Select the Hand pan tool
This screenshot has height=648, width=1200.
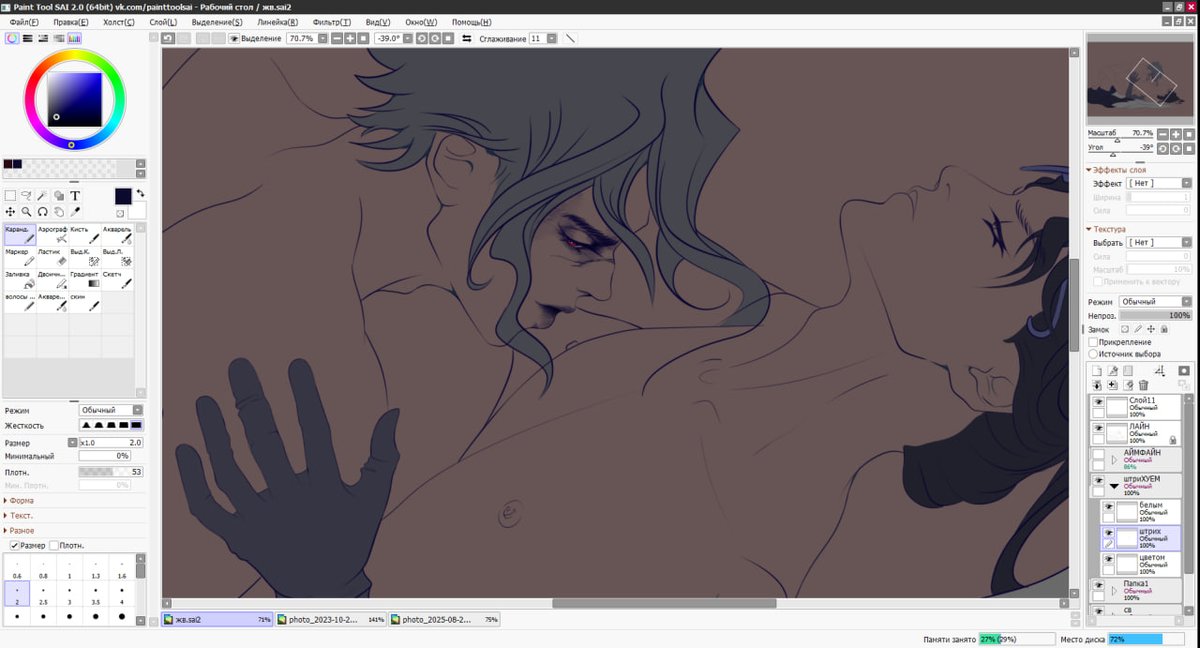(x=58, y=212)
